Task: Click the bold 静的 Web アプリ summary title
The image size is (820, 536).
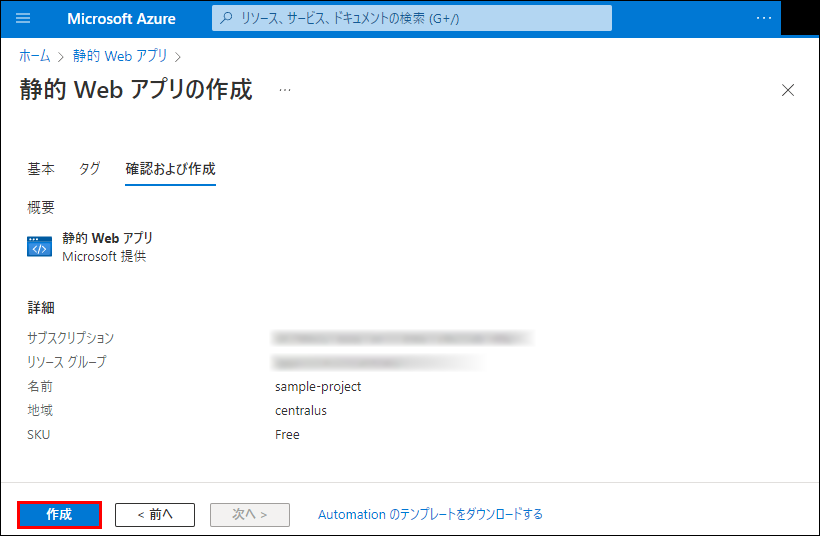Action: [x=107, y=238]
